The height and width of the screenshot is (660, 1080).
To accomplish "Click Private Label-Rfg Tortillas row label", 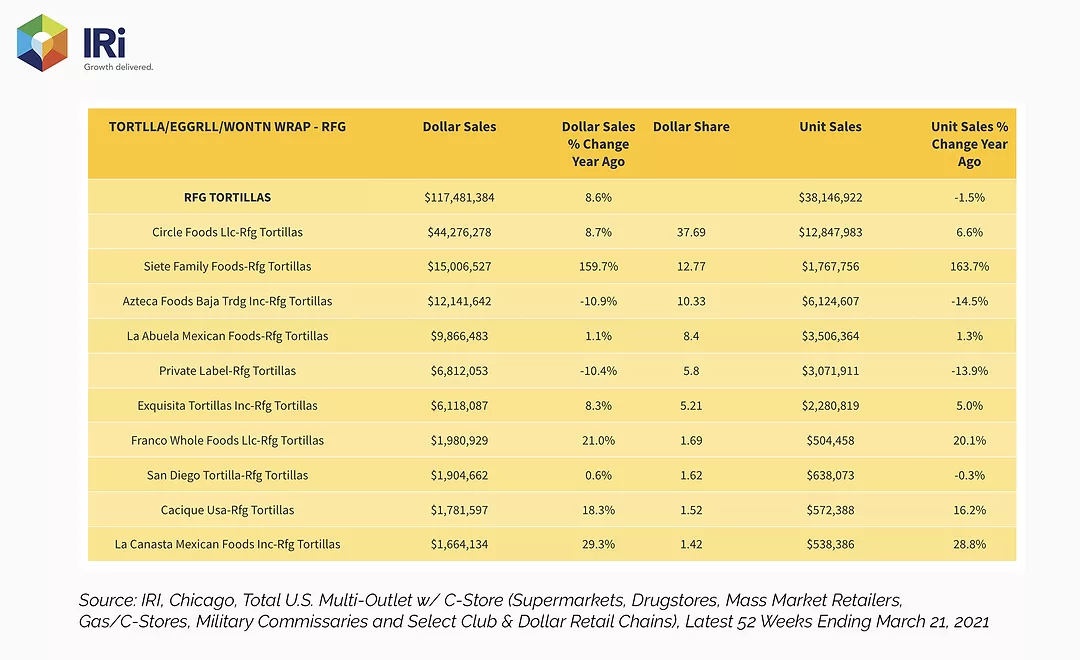I will coord(227,371).
